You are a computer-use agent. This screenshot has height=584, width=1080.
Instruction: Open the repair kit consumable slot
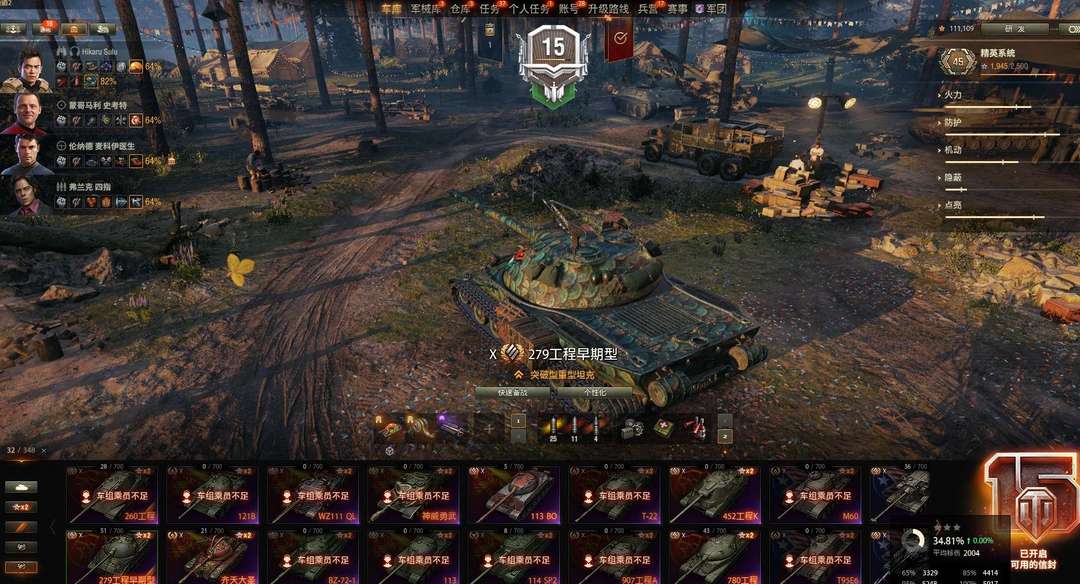(x=631, y=428)
